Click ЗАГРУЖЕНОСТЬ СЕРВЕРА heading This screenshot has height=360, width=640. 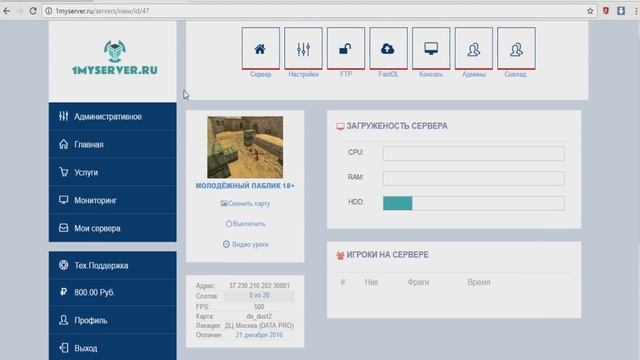[397, 126]
